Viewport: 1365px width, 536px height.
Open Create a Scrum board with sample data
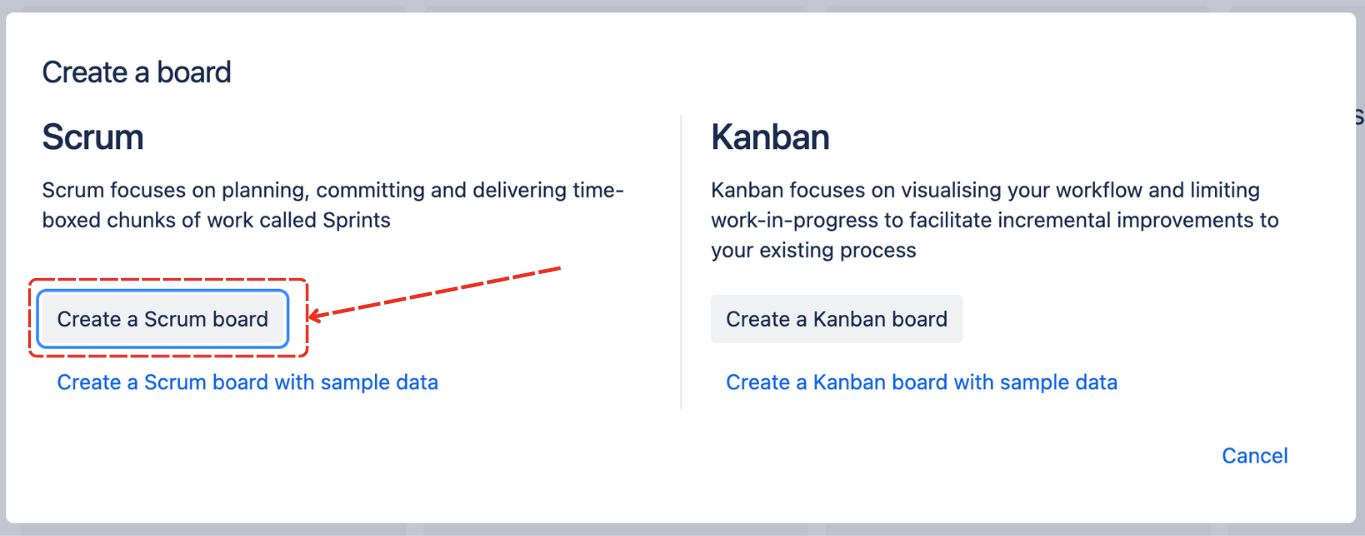click(x=247, y=382)
